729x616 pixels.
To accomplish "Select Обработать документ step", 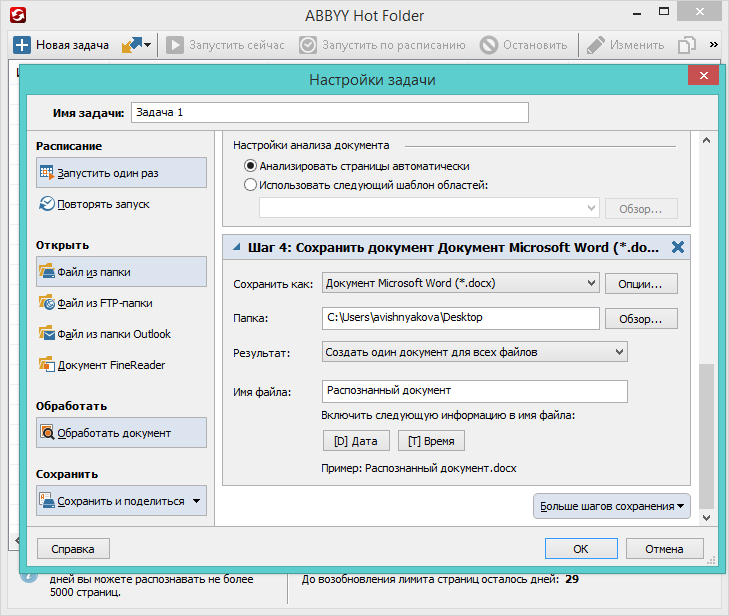I will [x=121, y=432].
